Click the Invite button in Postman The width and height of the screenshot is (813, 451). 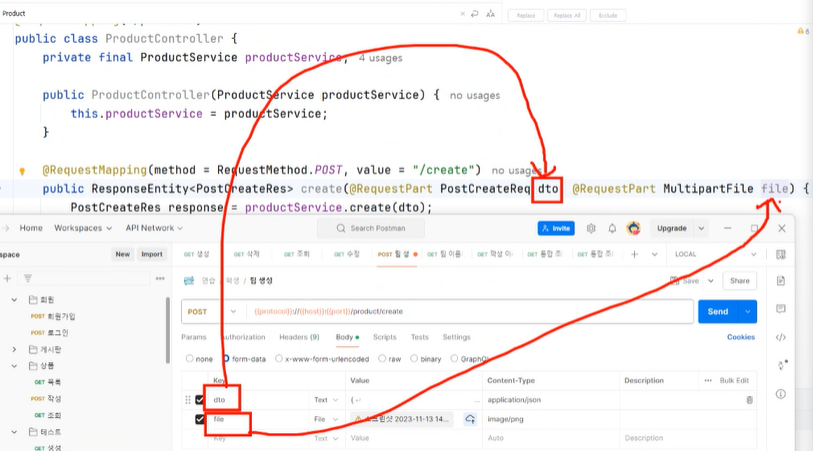point(556,228)
